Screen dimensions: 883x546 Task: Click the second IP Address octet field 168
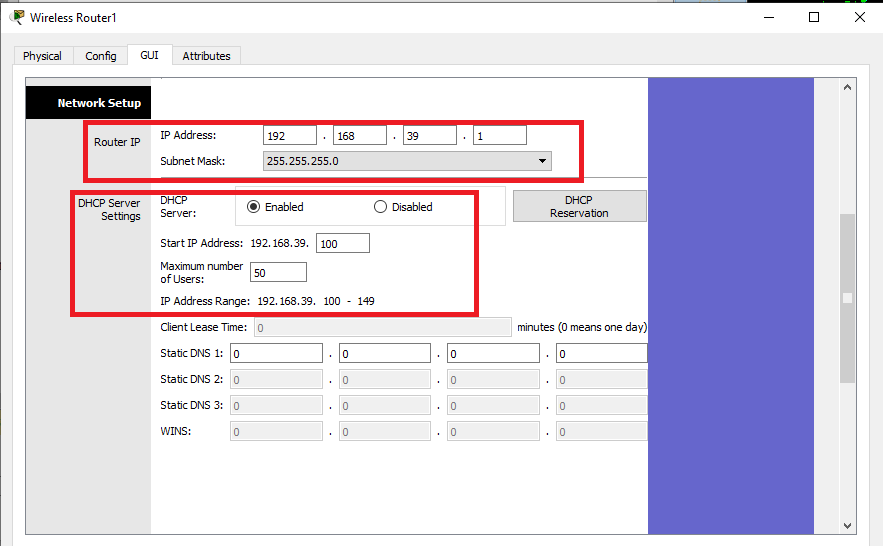coord(360,136)
